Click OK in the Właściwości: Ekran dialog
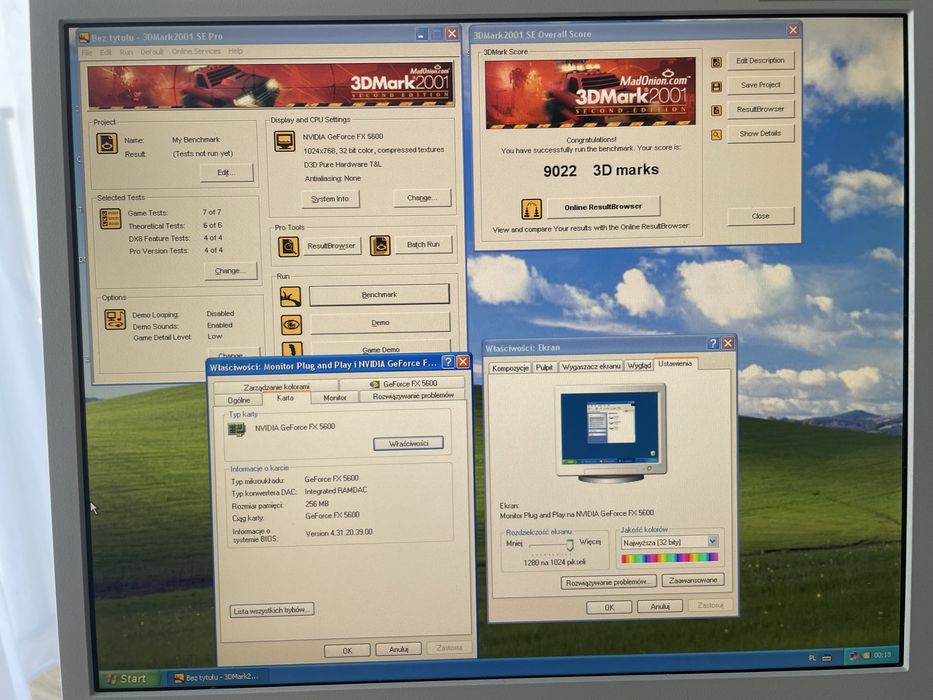Screen dimensions: 933x700 point(609,608)
